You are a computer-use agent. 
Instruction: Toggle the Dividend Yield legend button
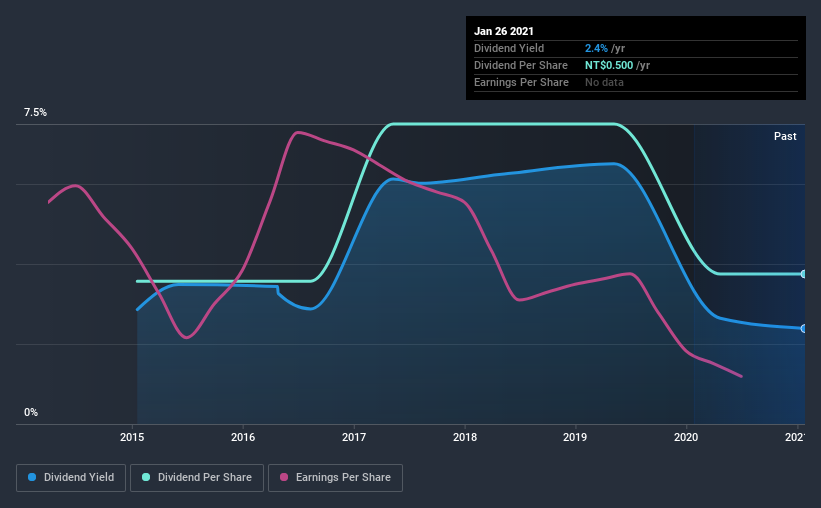click(71, 478)
